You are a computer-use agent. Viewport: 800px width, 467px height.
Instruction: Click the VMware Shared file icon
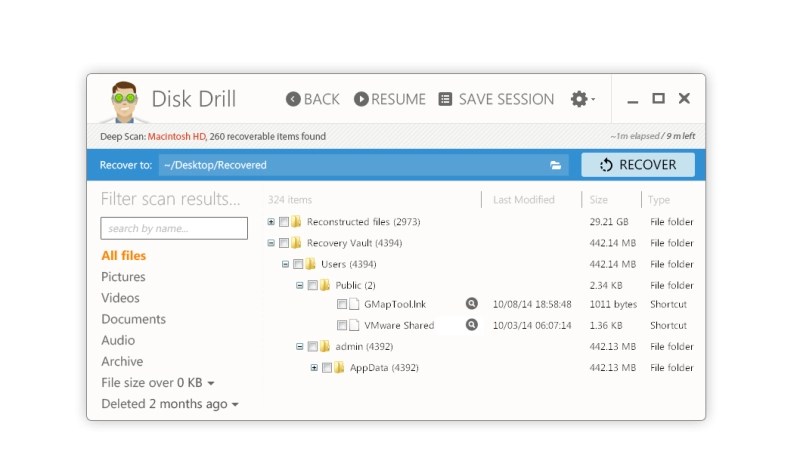(354, 325)
